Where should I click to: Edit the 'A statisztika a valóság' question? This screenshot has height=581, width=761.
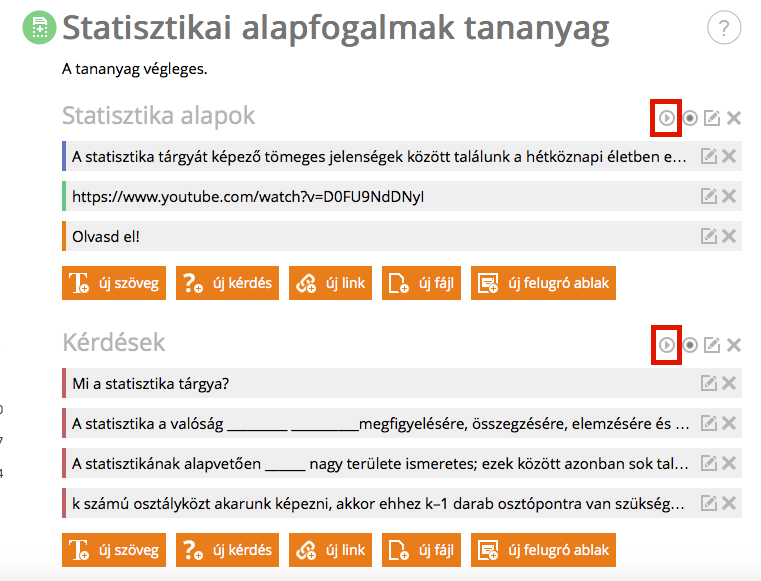[x=709, y=423]
